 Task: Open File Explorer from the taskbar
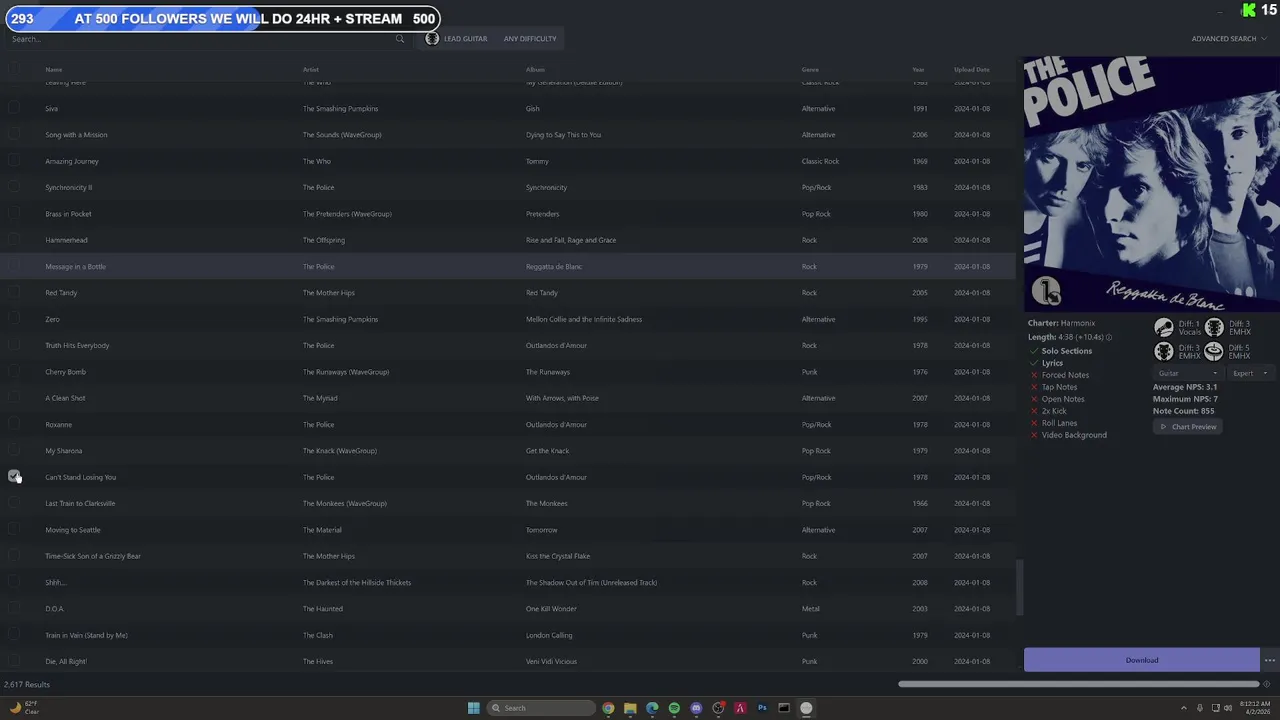point(630,708)
